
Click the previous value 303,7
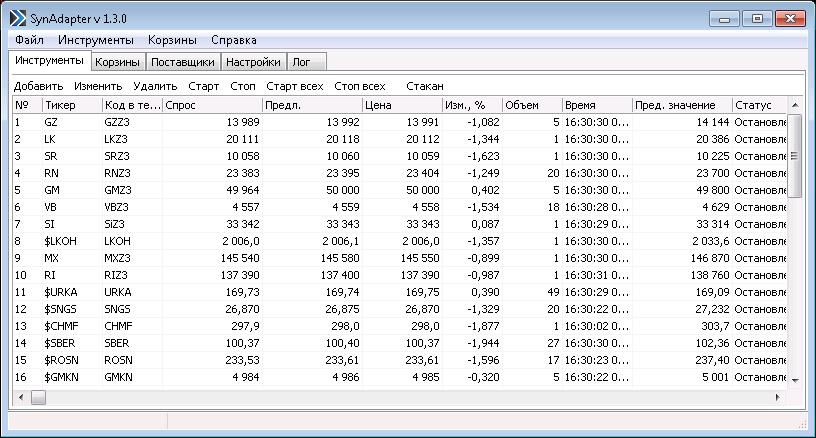715,326
